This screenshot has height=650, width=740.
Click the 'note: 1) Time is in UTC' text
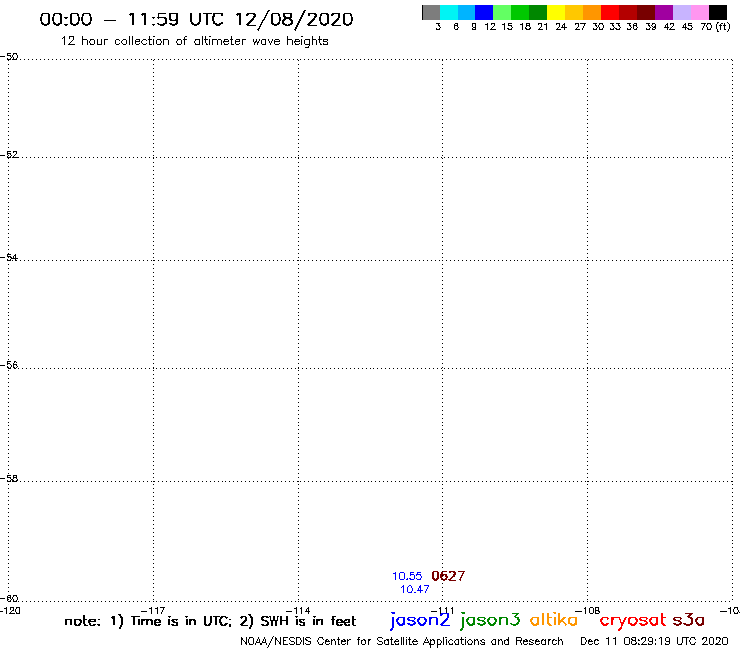pos(148,621)
